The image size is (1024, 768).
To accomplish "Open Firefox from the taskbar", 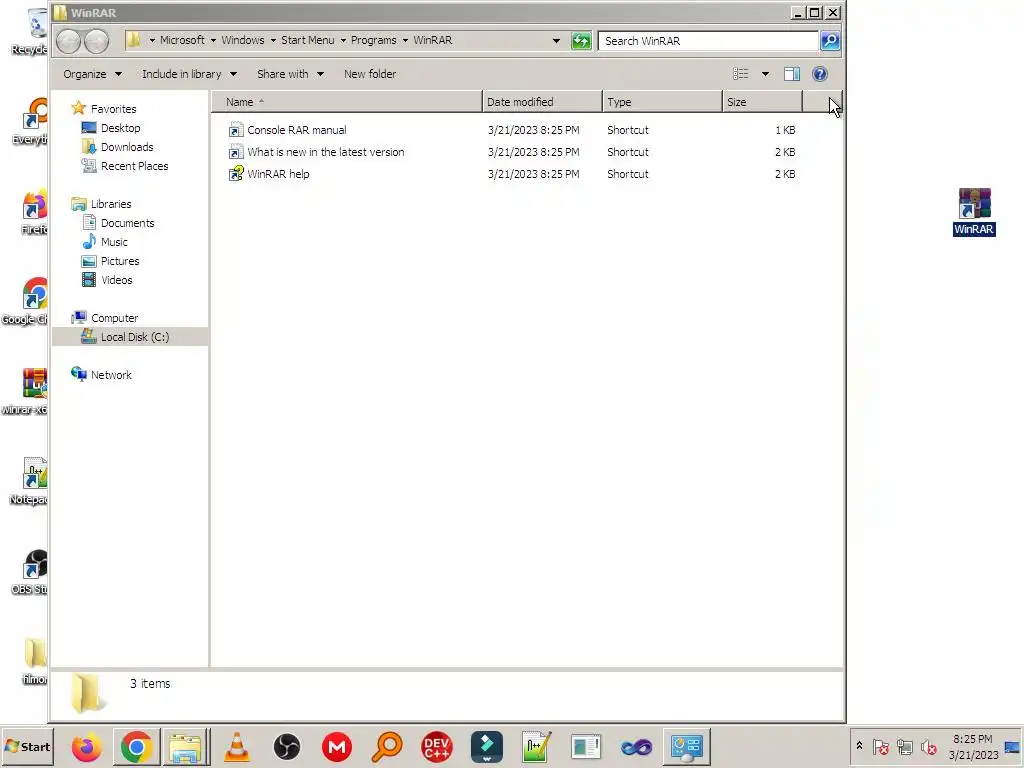I will point(87,747).
